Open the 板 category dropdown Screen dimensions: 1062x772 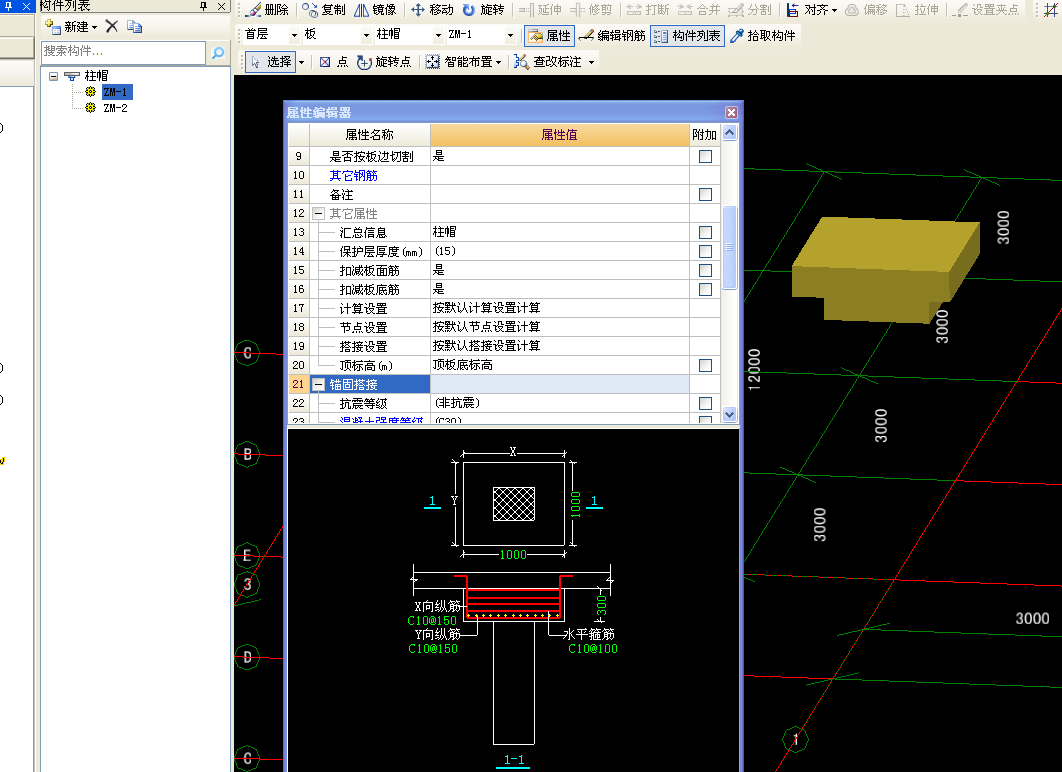(x=366, y=35)
